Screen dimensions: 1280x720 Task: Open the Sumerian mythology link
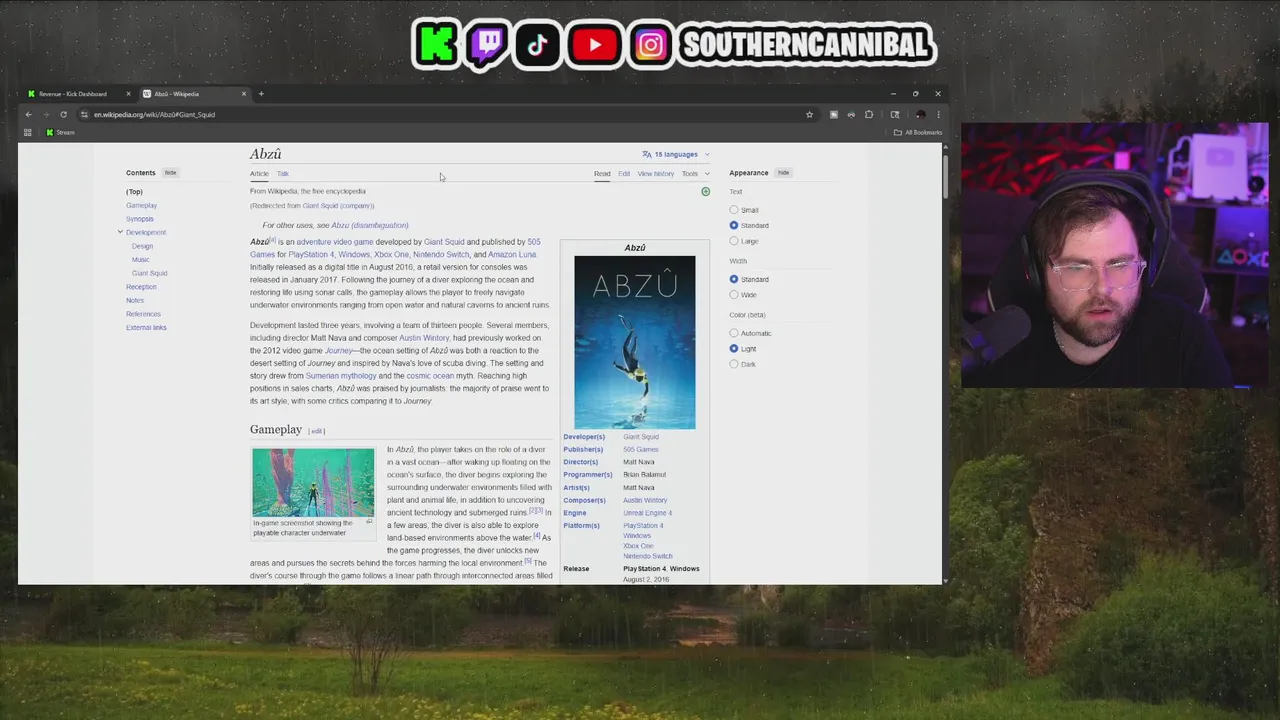click(341, 376)
